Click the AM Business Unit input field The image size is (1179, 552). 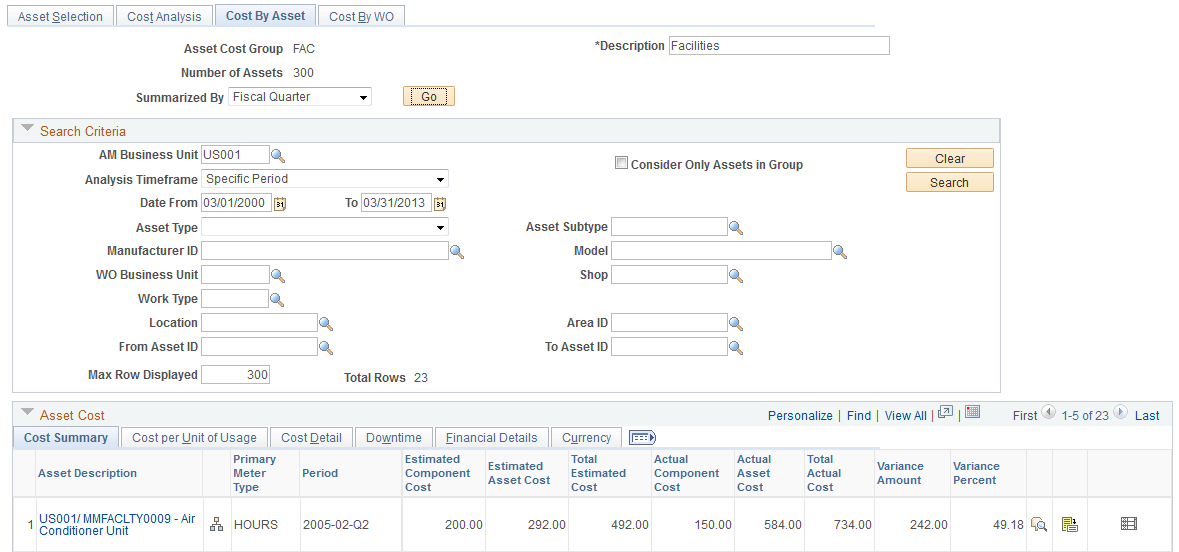(x=235, y=155)
